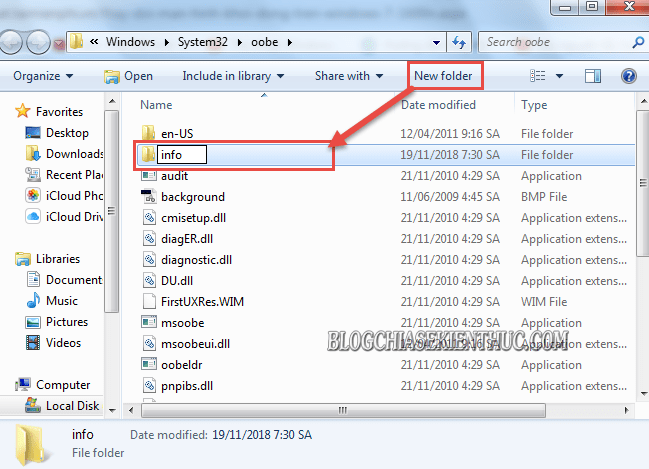The image size is (649, 469).
Task: Click the cmisetup.dll file icon
Action: (149, 217)
